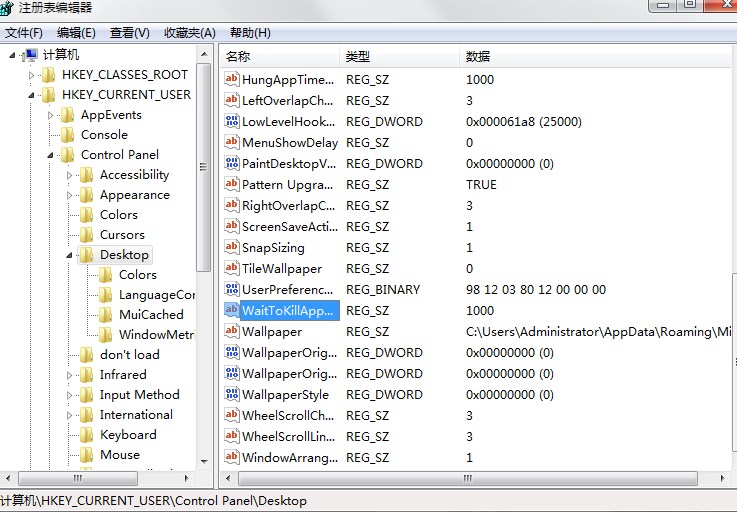Select the Input Method key

(x=139, y=395)
